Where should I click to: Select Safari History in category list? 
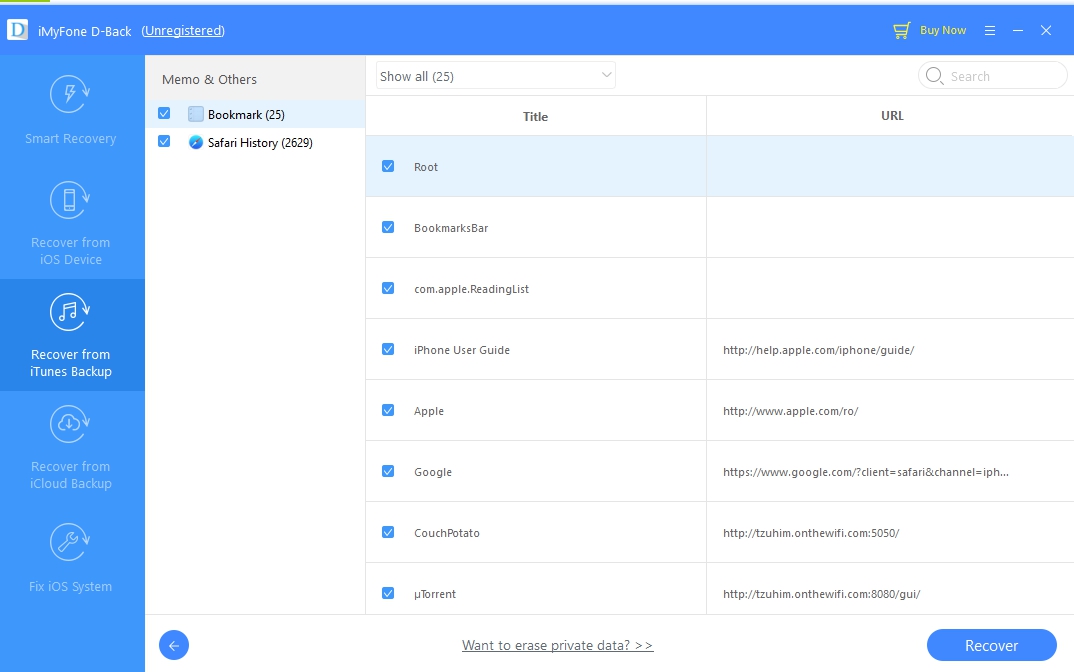coord(259,143)
